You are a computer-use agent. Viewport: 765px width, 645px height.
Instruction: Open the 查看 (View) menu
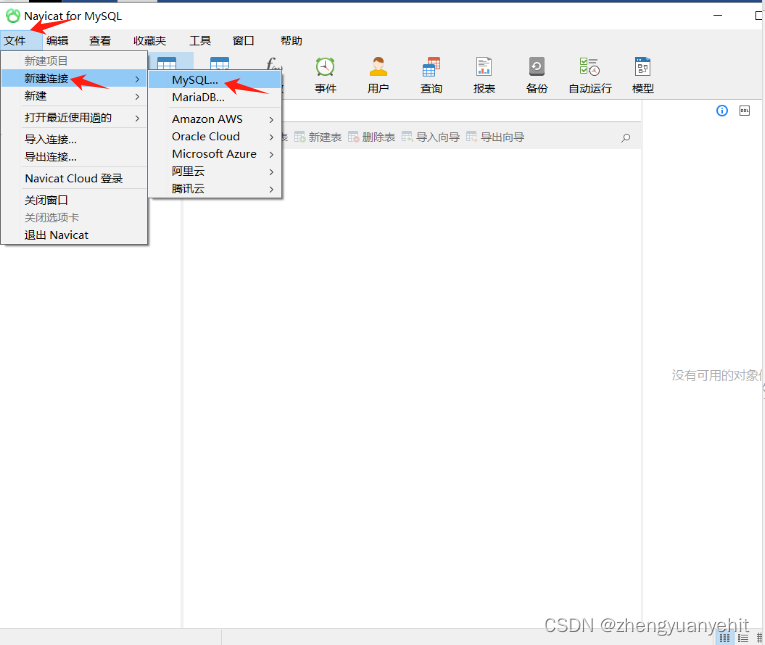(100, 40)
